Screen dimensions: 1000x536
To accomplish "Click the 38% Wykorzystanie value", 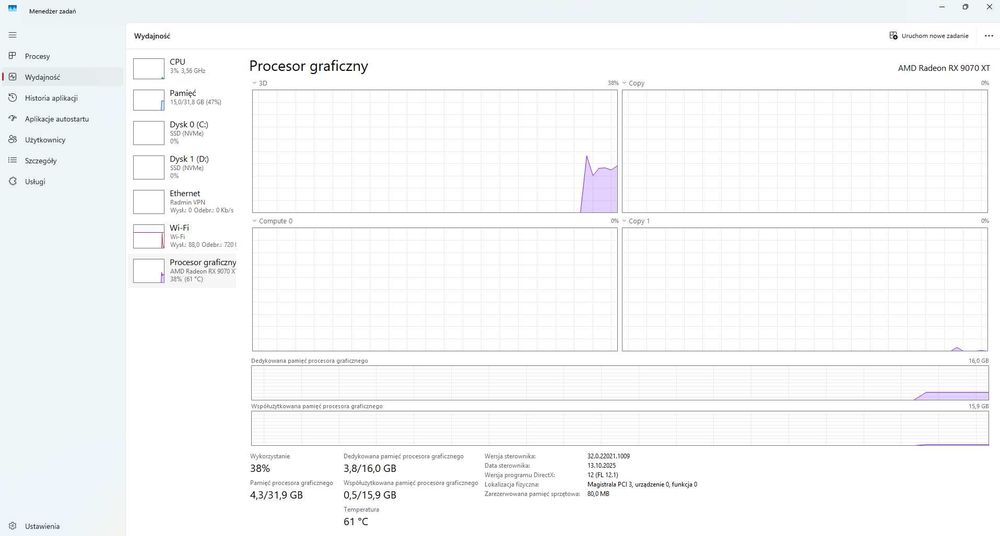I will click(x=260, y=468).
